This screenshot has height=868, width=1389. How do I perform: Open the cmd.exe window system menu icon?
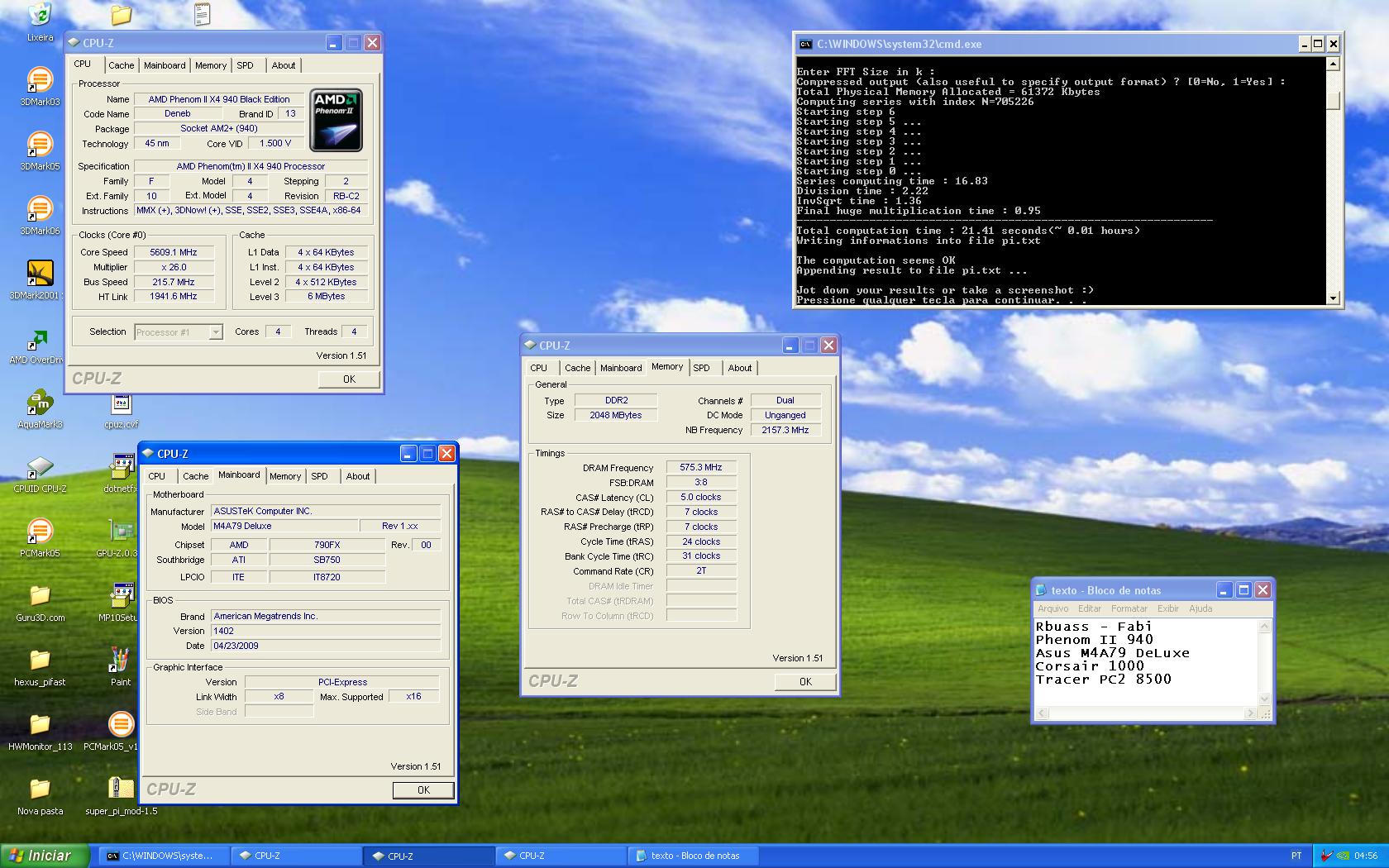pos(804,44)
